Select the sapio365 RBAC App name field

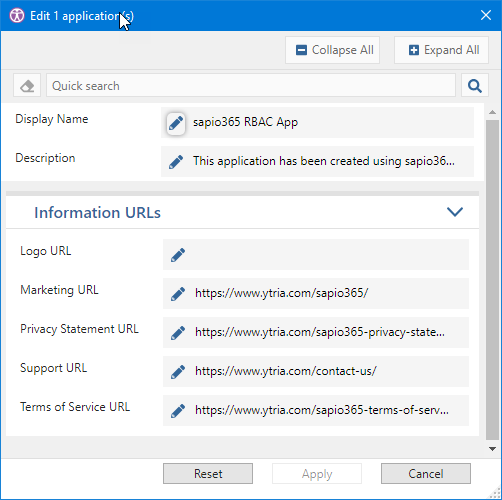pos(317,123)
